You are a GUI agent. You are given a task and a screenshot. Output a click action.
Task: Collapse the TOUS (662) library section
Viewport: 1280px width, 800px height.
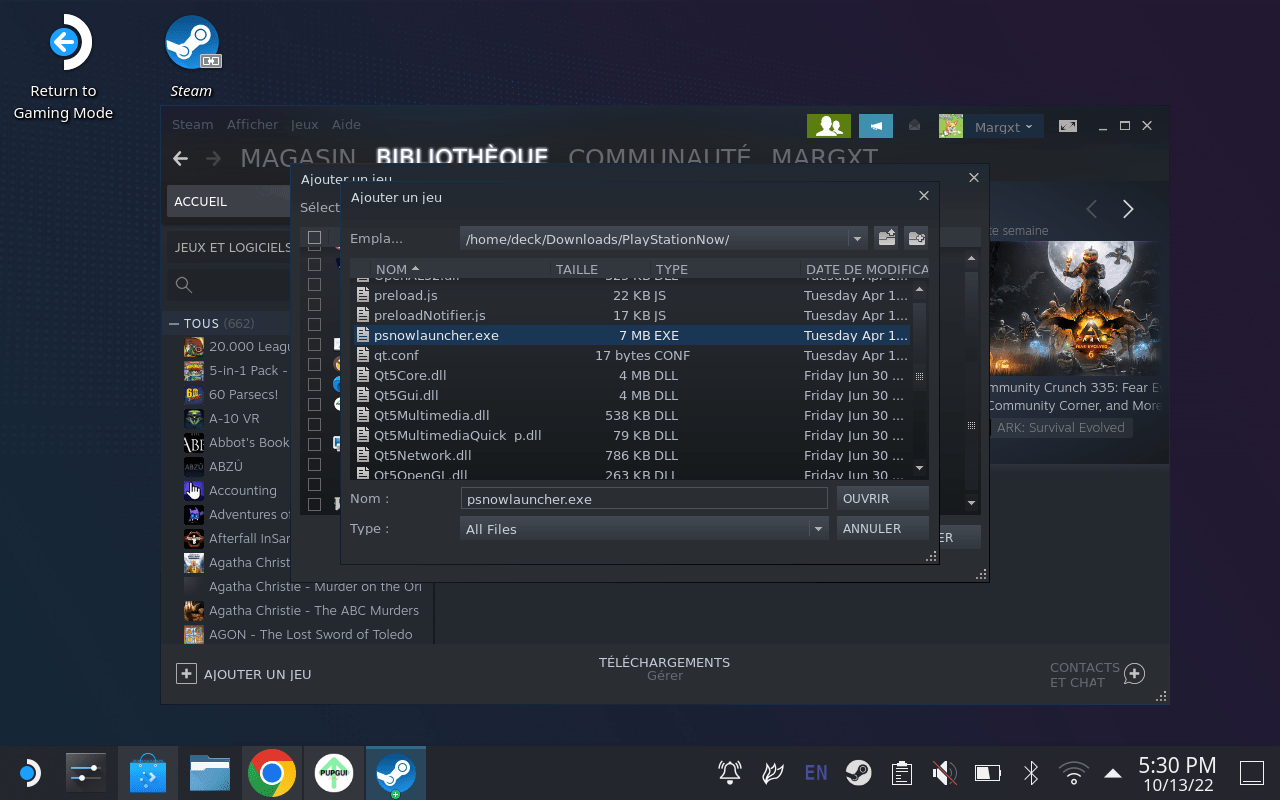(x=172, y=324)
